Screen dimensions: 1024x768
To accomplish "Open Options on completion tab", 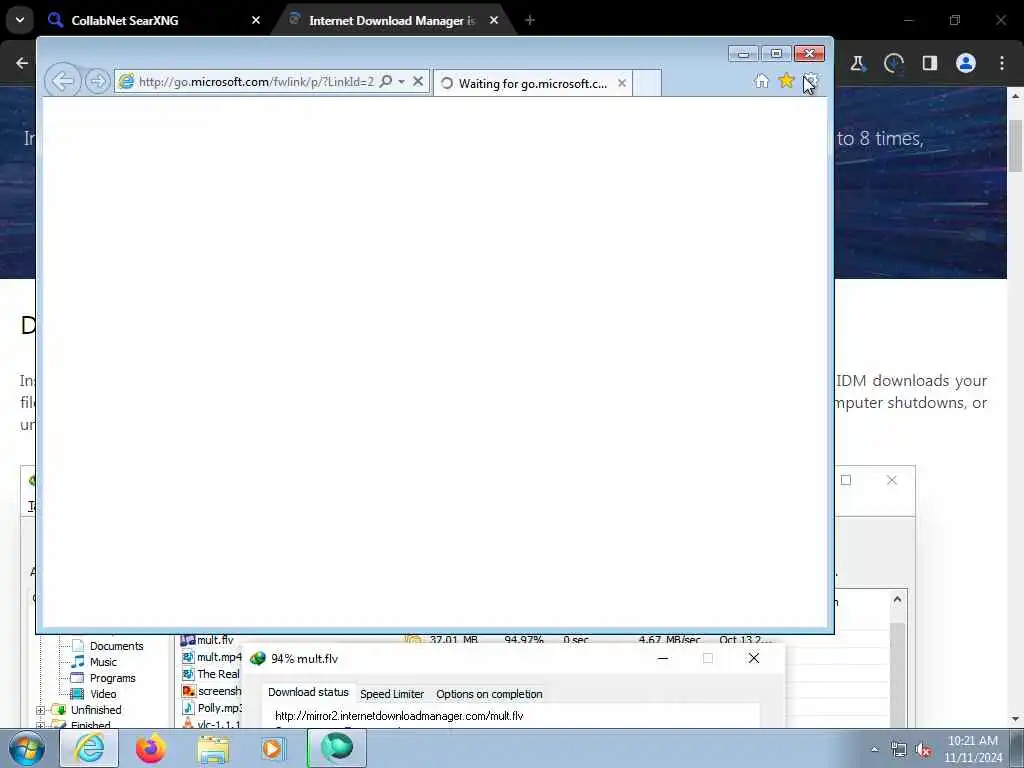I will point(489,694).
